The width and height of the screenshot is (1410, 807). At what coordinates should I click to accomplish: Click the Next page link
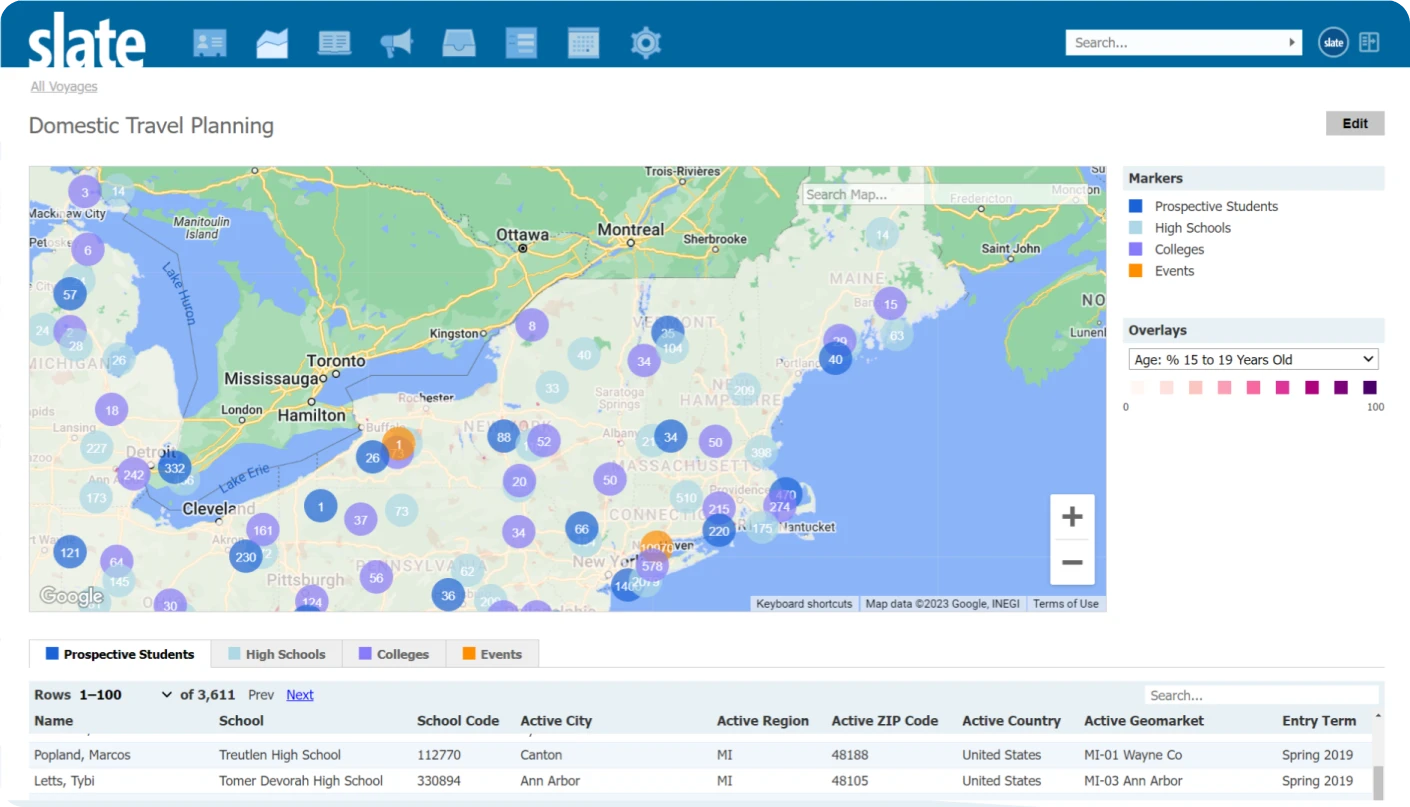(x=300, y=694)
